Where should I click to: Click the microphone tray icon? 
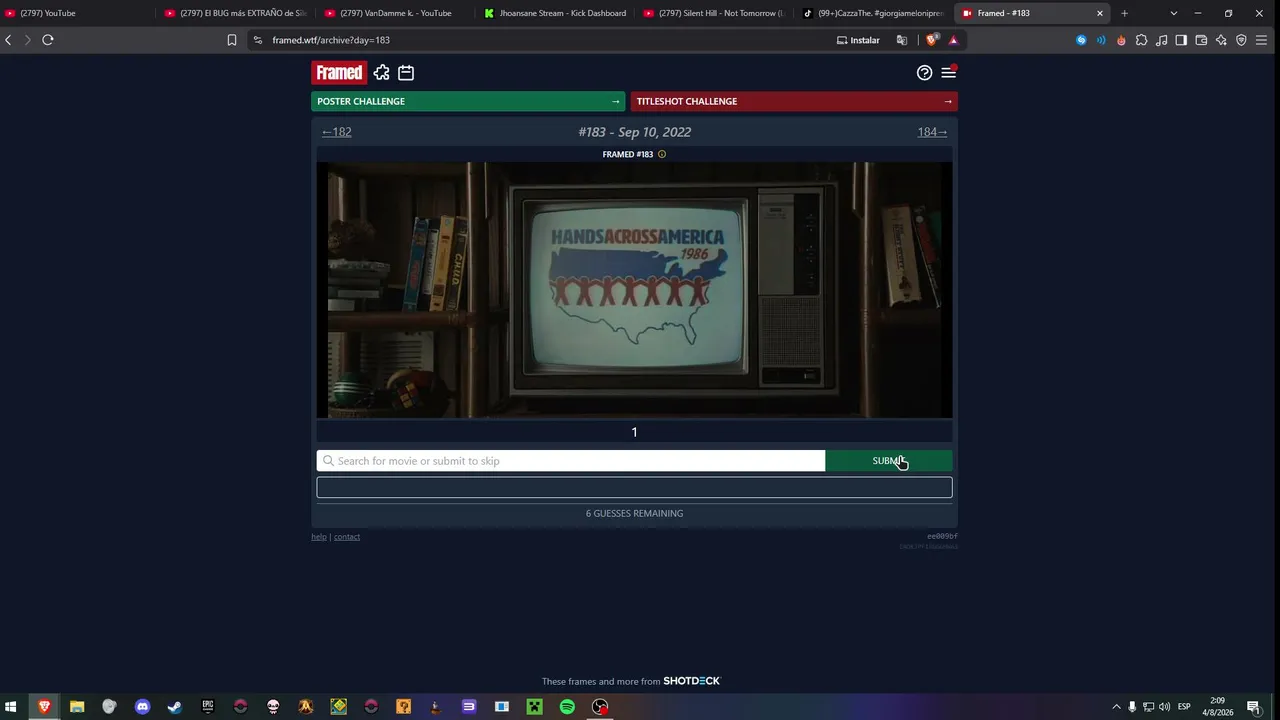1132,707
